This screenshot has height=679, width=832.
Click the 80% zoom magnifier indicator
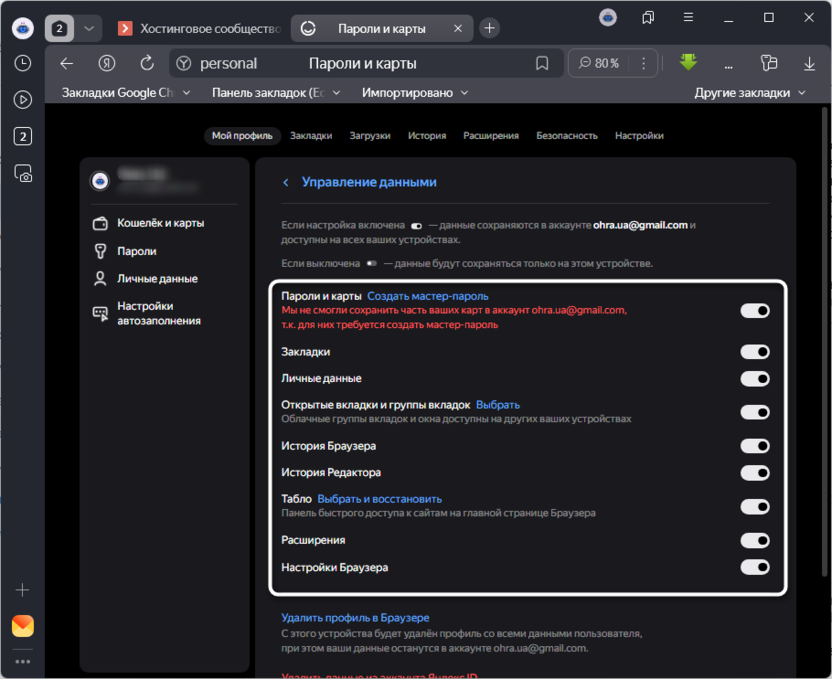[599, 64]
